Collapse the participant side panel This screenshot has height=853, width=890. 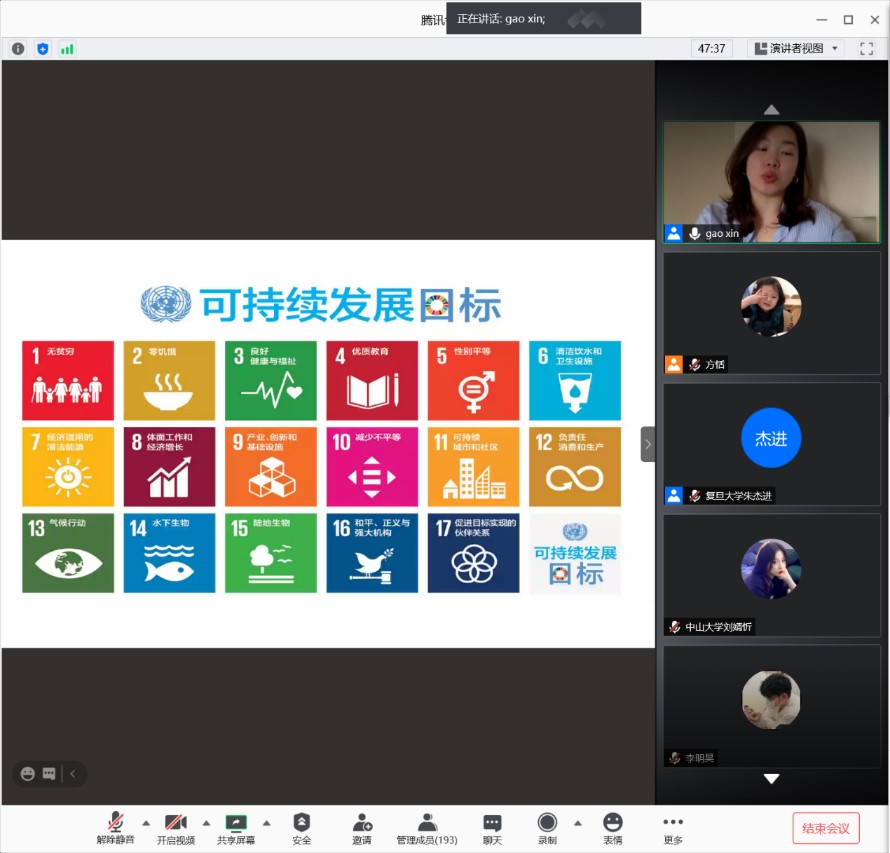pos(648,444)
